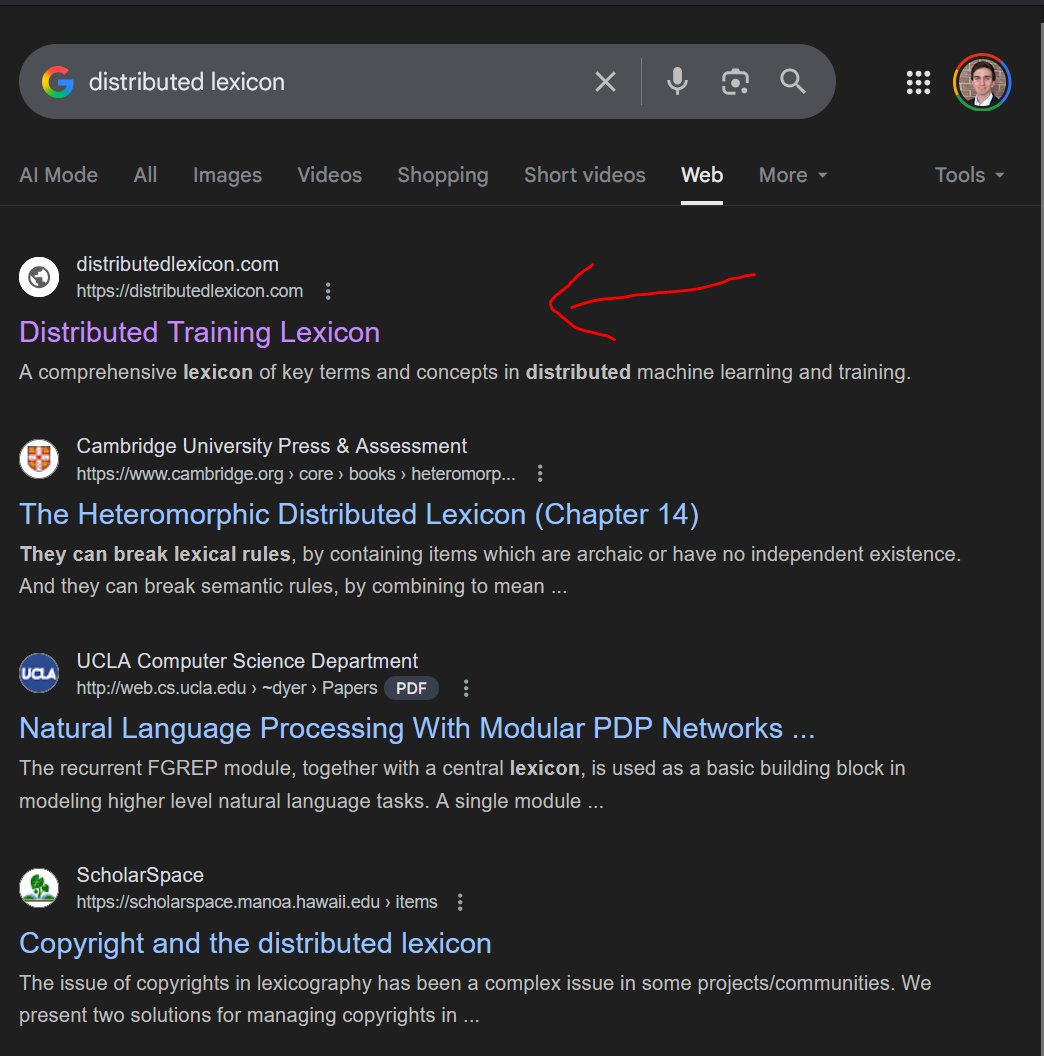Open The Heteromorphic Distributed Lexicon link
Image resolution: width=1044 pixels, height=1056 pixels.
pyautogui.click(x=359, y=514)
